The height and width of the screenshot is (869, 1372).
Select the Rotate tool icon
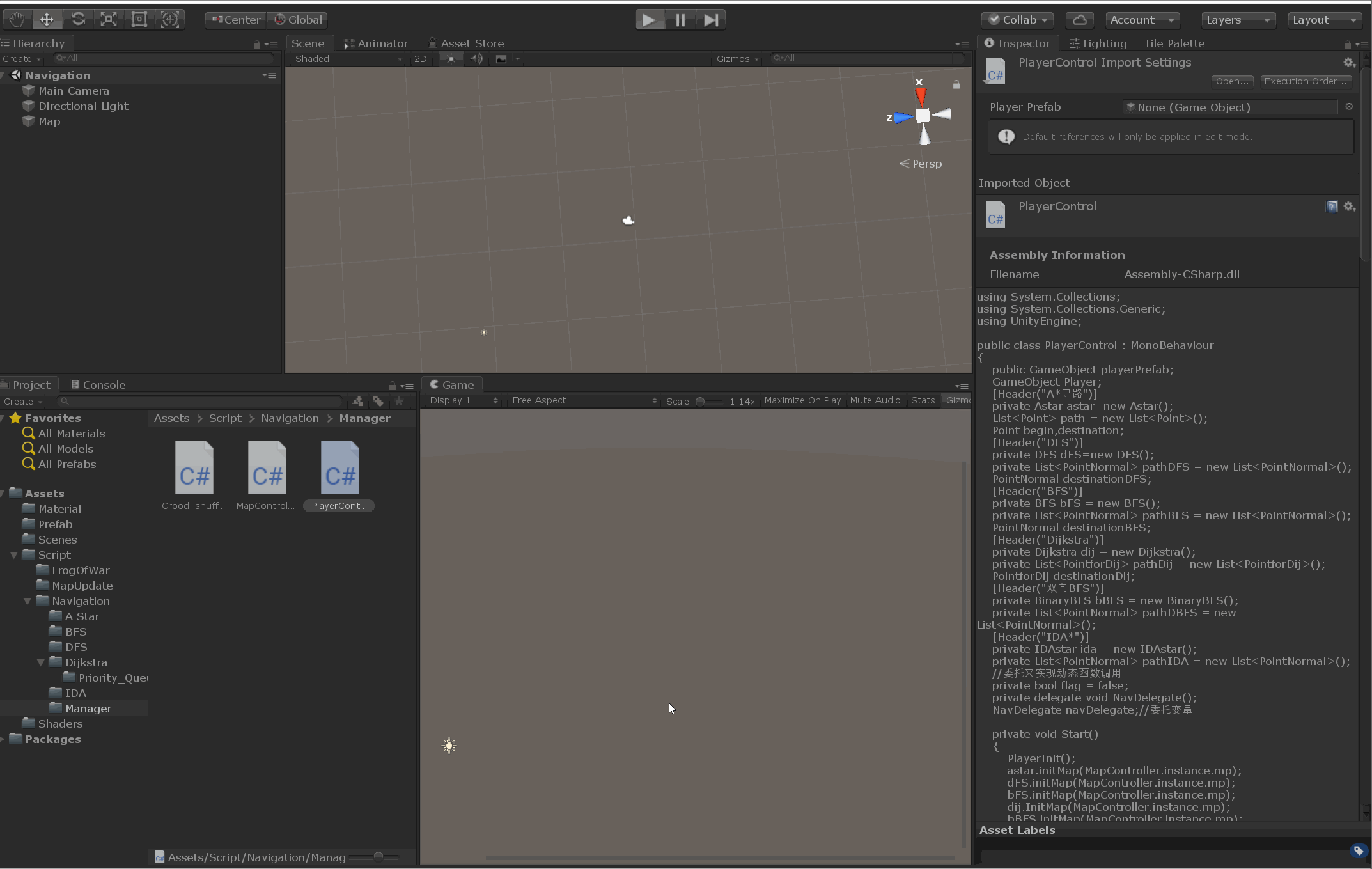click(78, 19)
